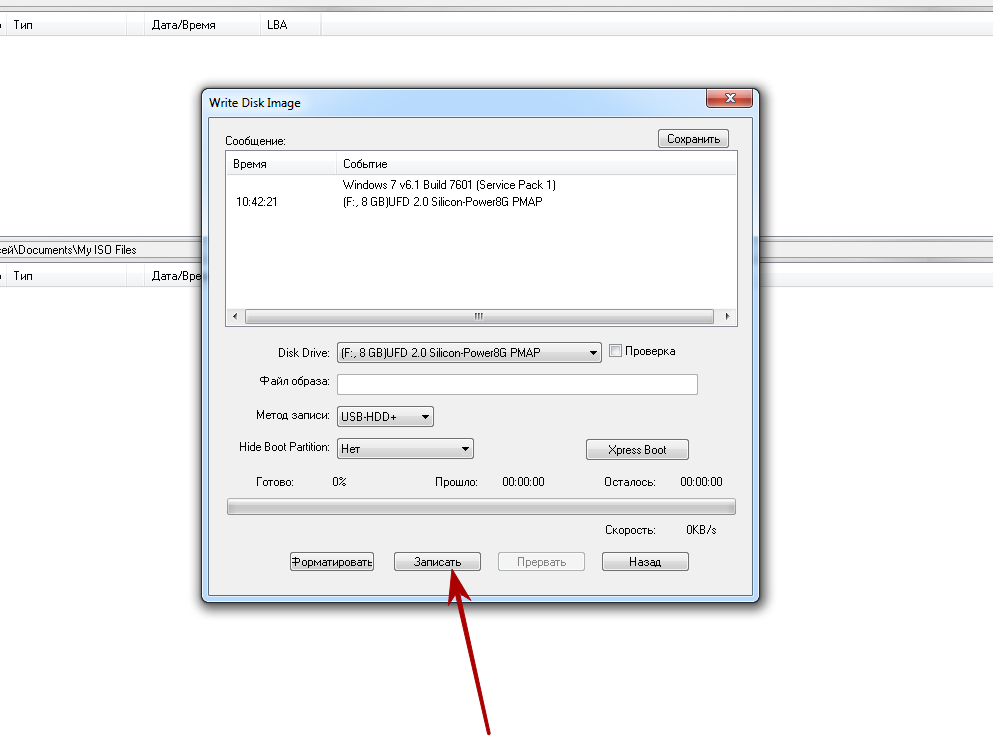
Task: Enable the Проверка checkbox
Action: (615, 351)
